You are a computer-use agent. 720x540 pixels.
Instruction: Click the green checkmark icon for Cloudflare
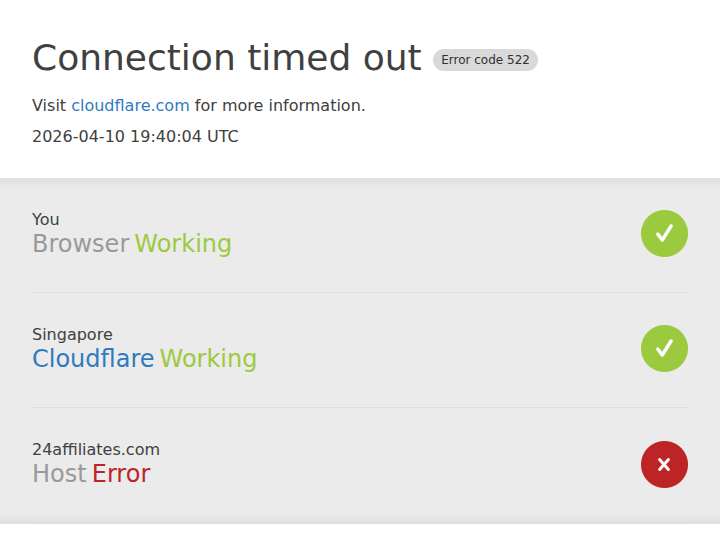(664, 349)
